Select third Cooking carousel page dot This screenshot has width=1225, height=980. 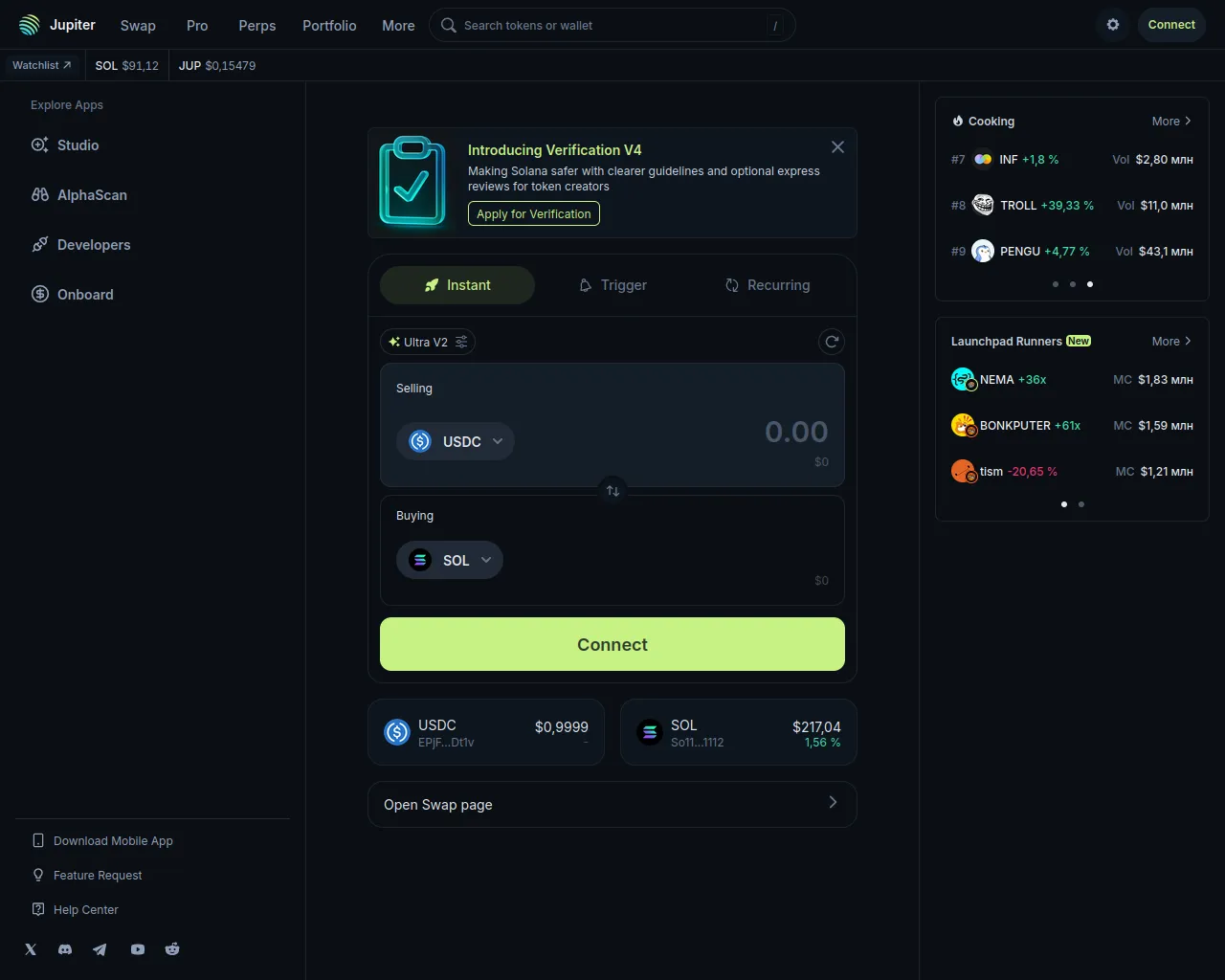1090,284
